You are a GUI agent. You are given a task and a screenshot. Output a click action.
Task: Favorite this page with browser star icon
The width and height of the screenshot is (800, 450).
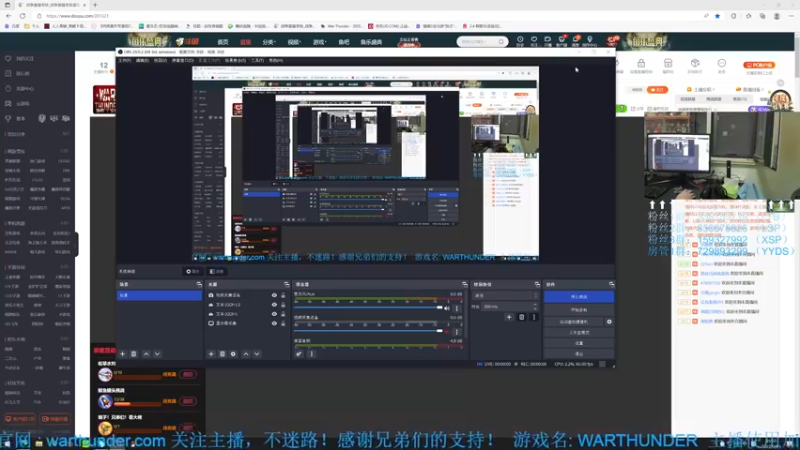click(x=717, y=16)
